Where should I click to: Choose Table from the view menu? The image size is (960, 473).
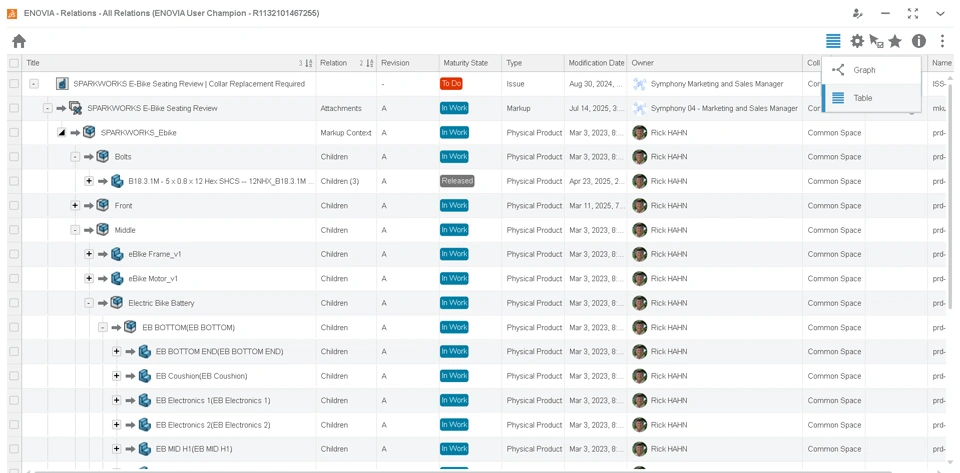(871, 98)
